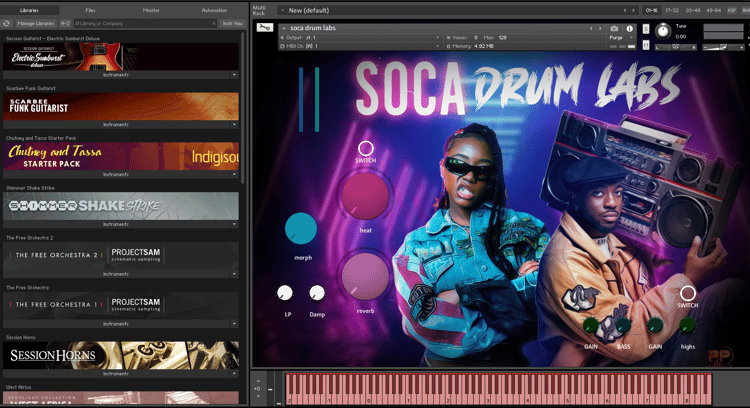Expand Chutney and Tassa Instruments arrow

click(234, 175)
